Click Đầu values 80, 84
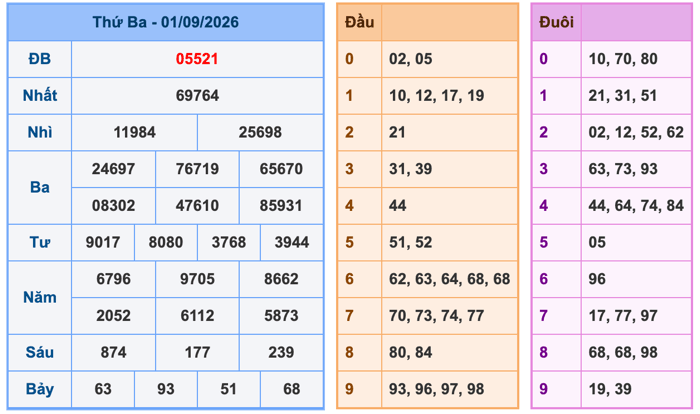Screen dimensions: 700x414 point(411,352)
